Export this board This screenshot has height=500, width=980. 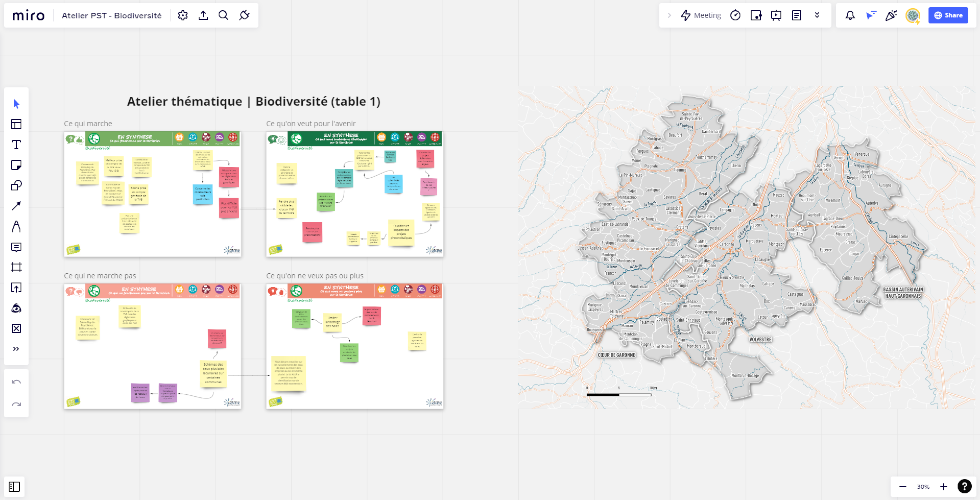pos(203,16)
